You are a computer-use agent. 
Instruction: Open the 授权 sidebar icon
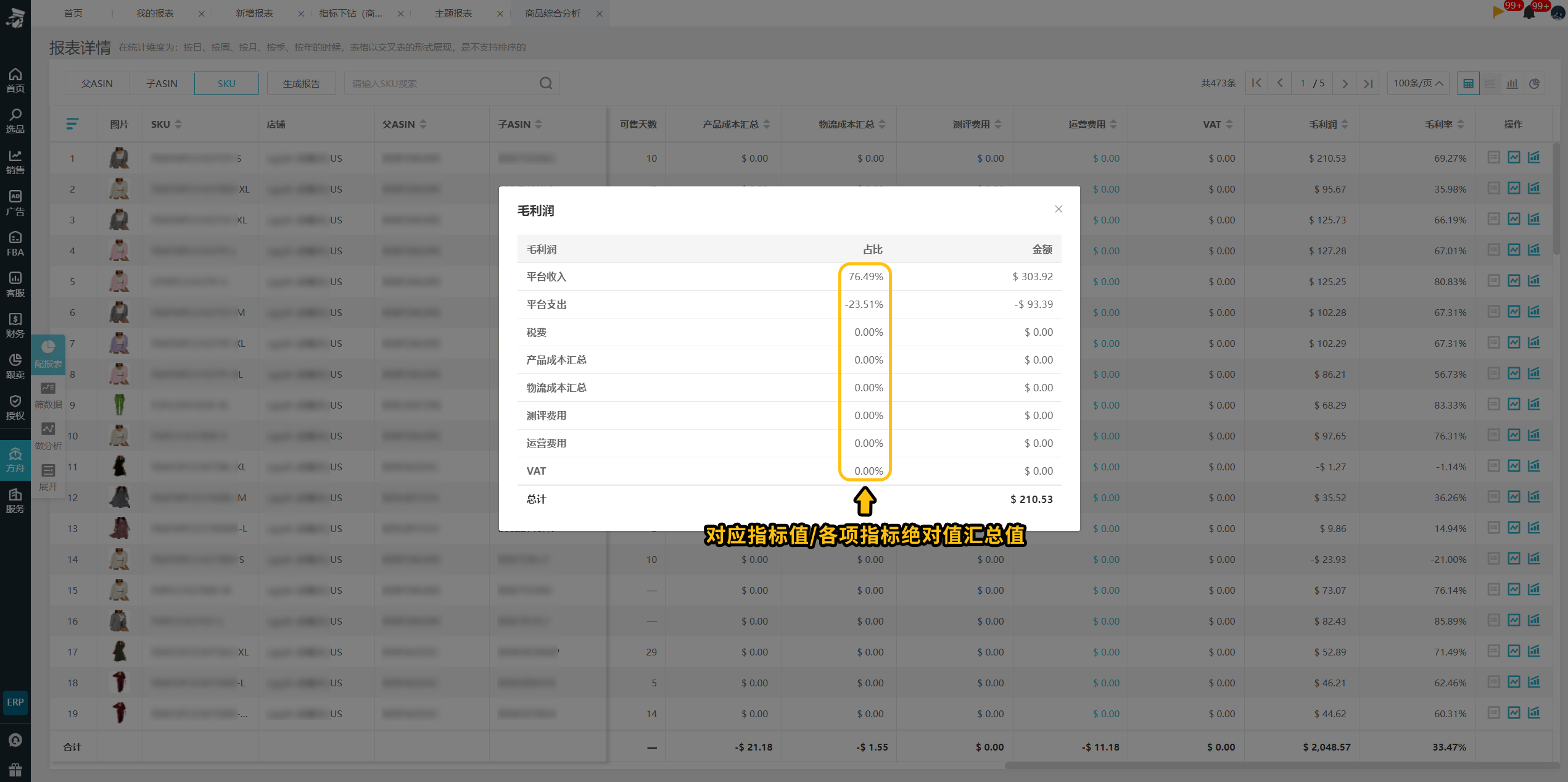15,407
